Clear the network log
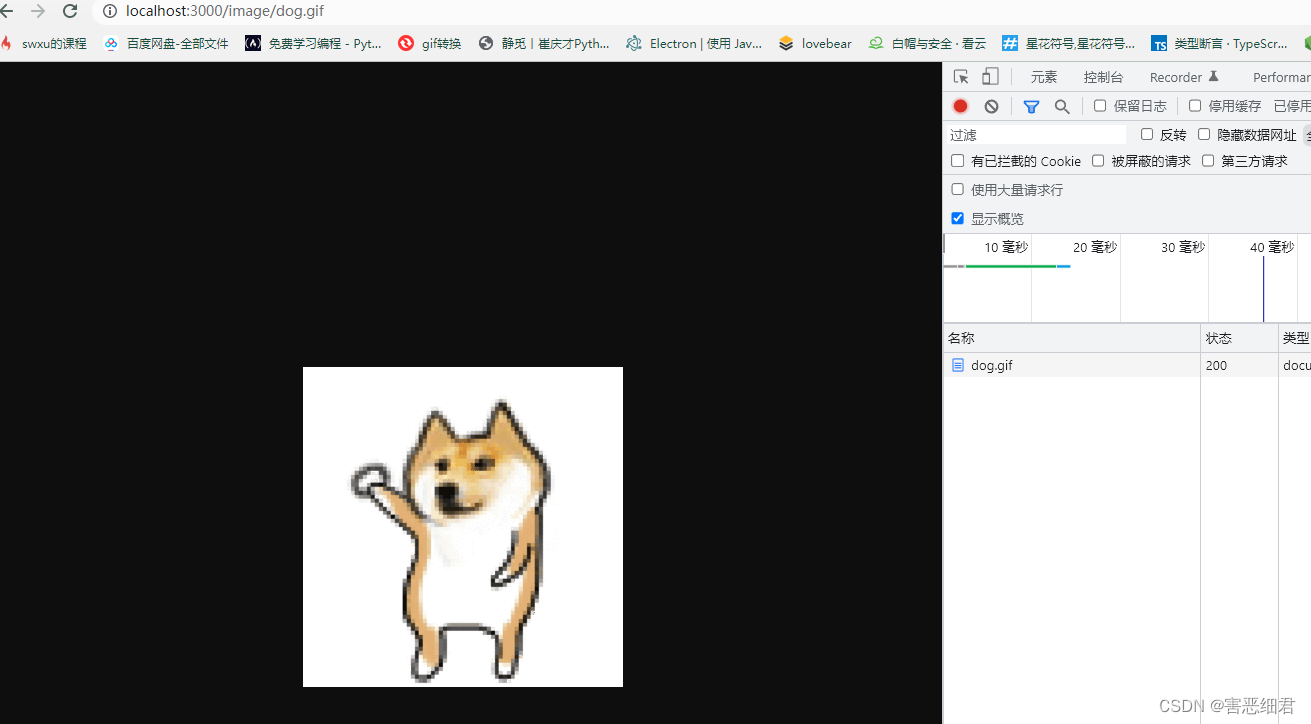Image resolution: width=1311 pixels, height=724 pixels. [x=991, y=106]
